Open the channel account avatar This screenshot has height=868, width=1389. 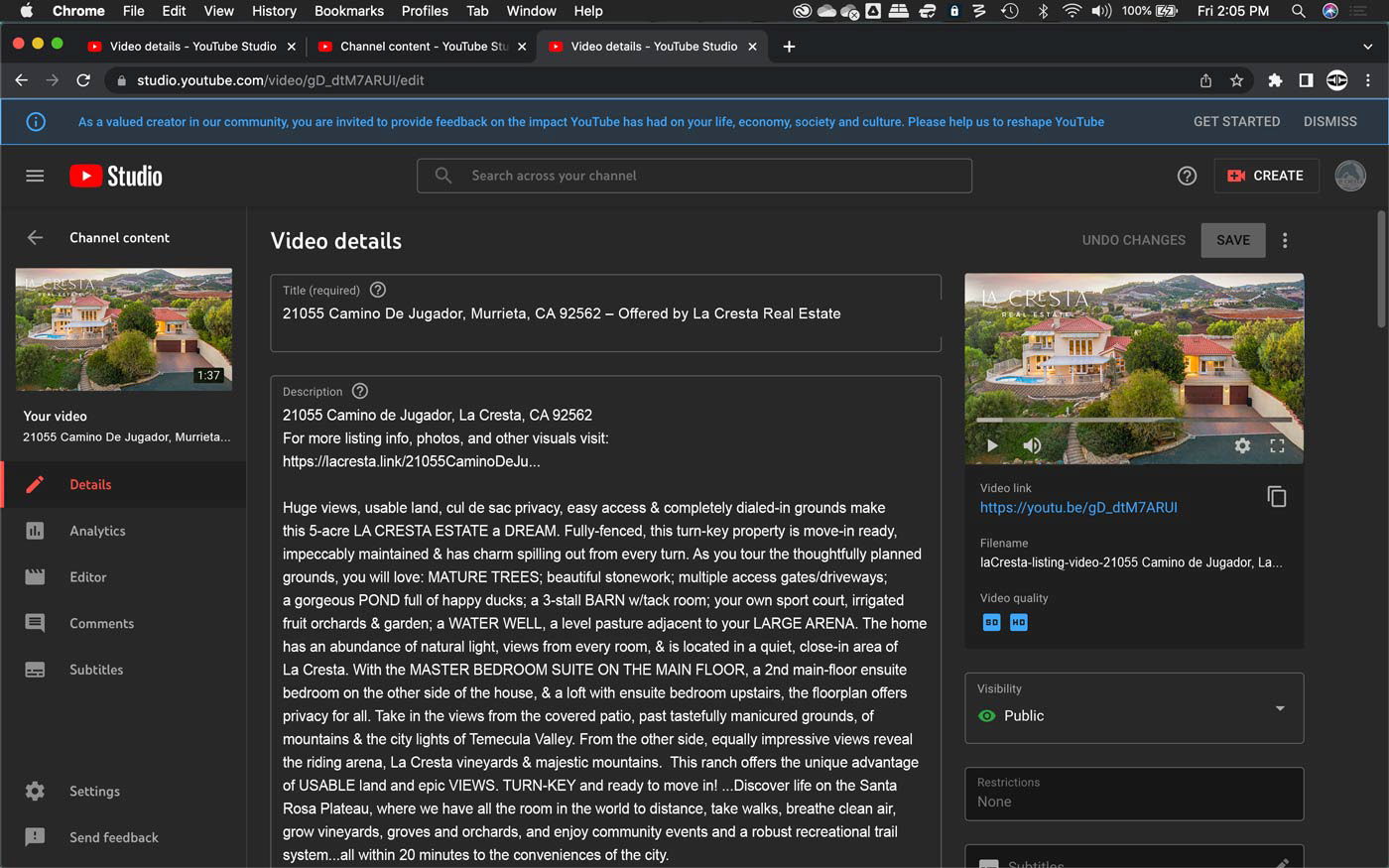point(1350,176)
